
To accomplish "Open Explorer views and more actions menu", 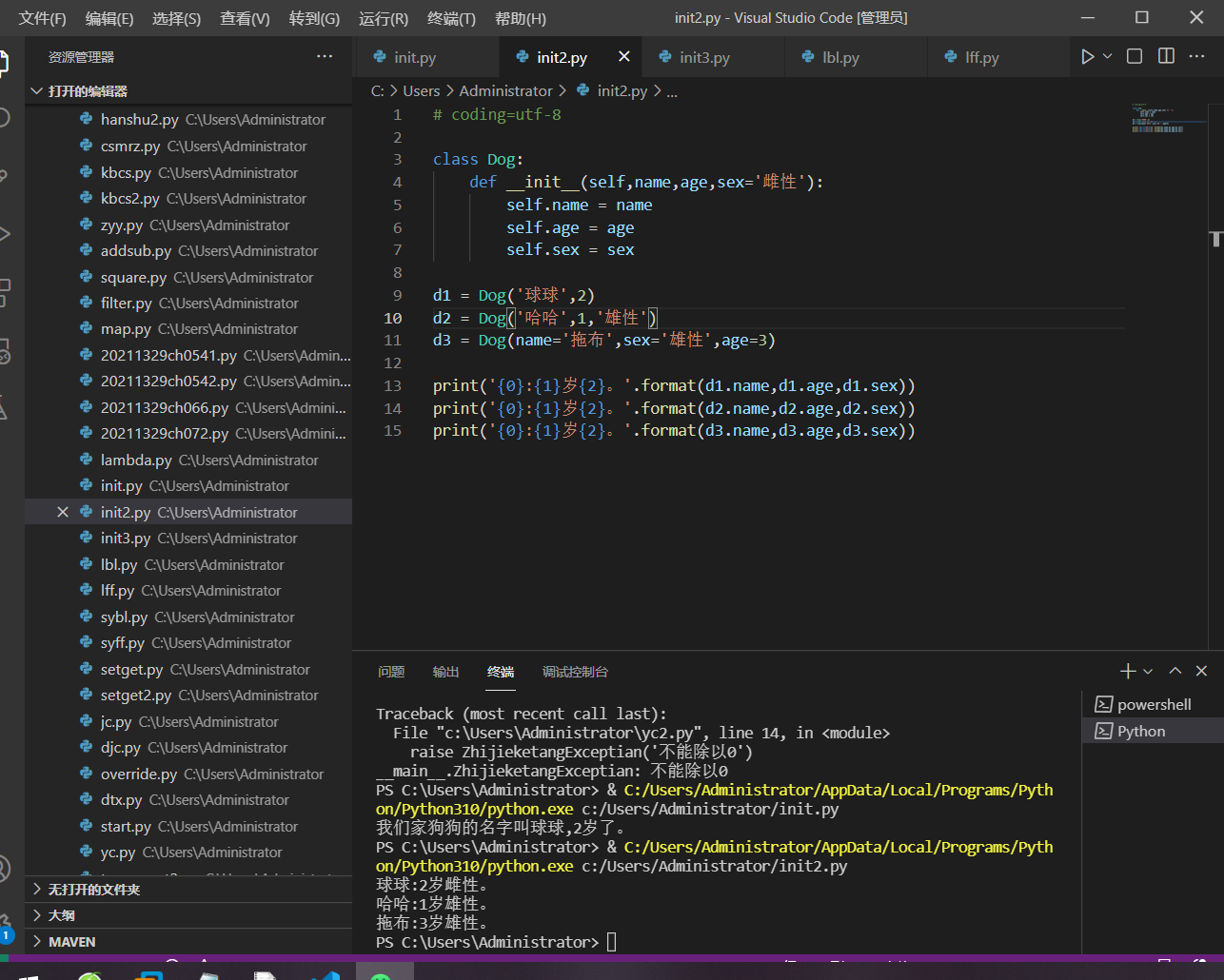I will 325,57.
